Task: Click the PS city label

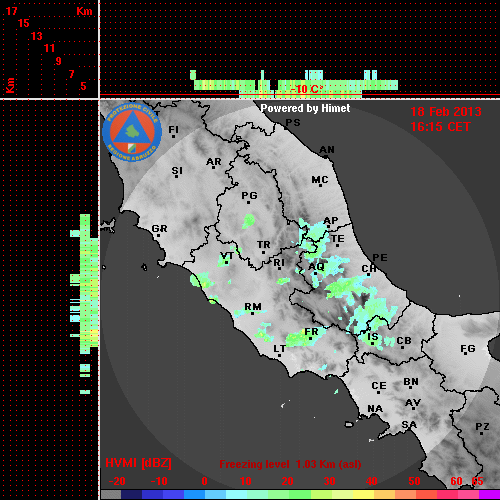Action: point(293,123)
